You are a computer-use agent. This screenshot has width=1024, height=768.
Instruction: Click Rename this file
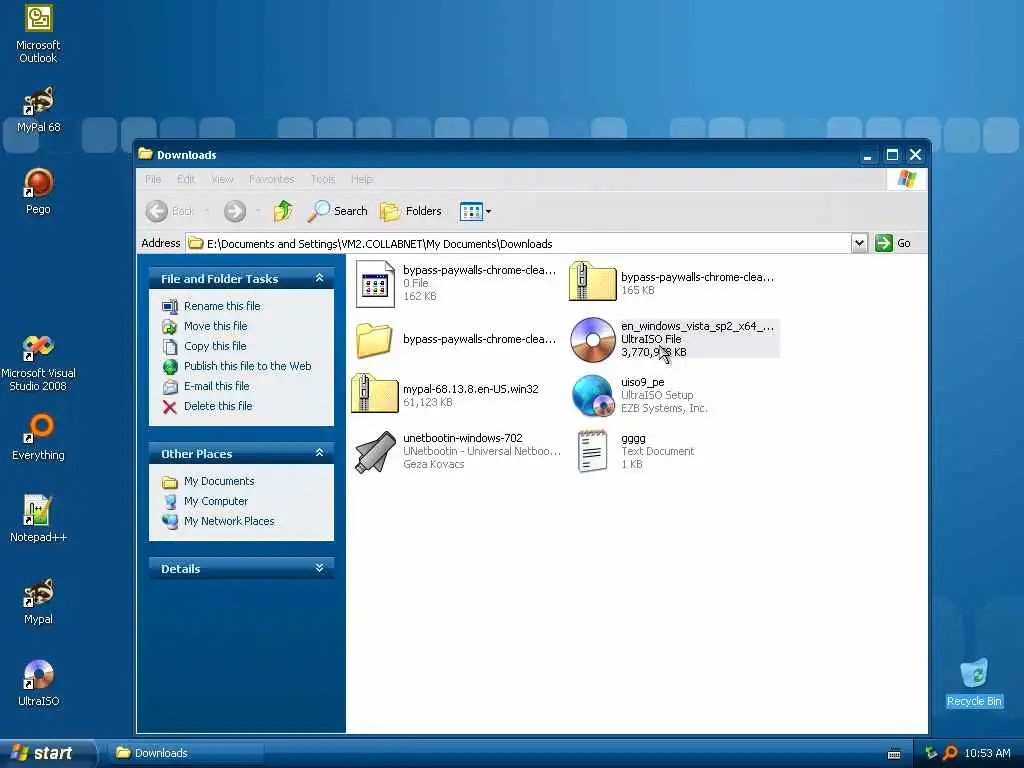tap(212, 306)
